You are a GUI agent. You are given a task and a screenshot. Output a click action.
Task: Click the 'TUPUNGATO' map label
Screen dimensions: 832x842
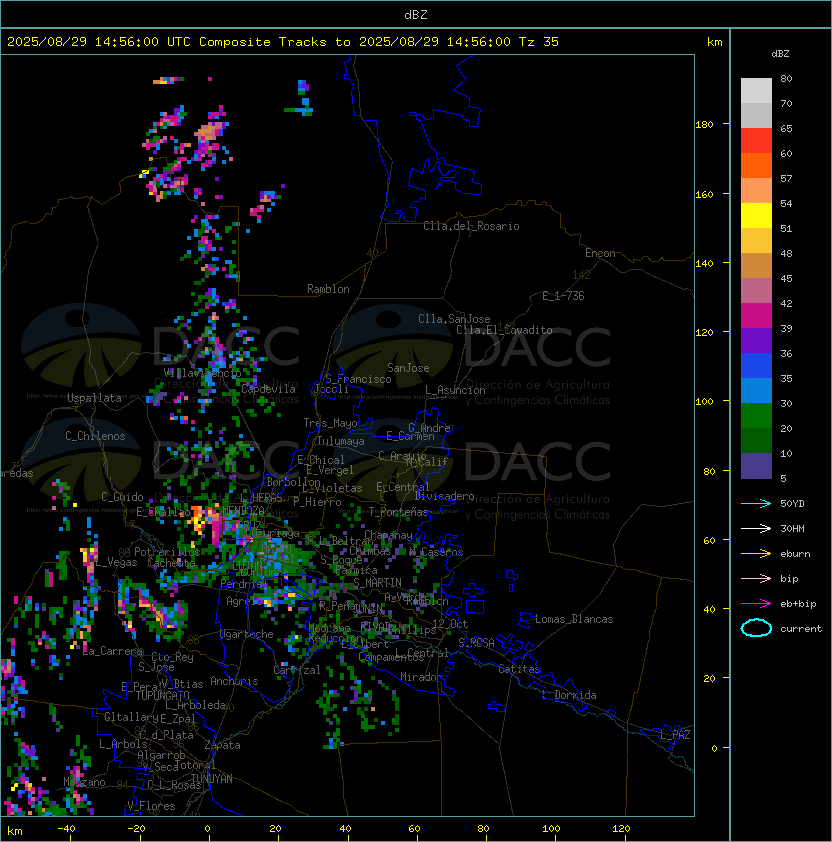point(163,695)
